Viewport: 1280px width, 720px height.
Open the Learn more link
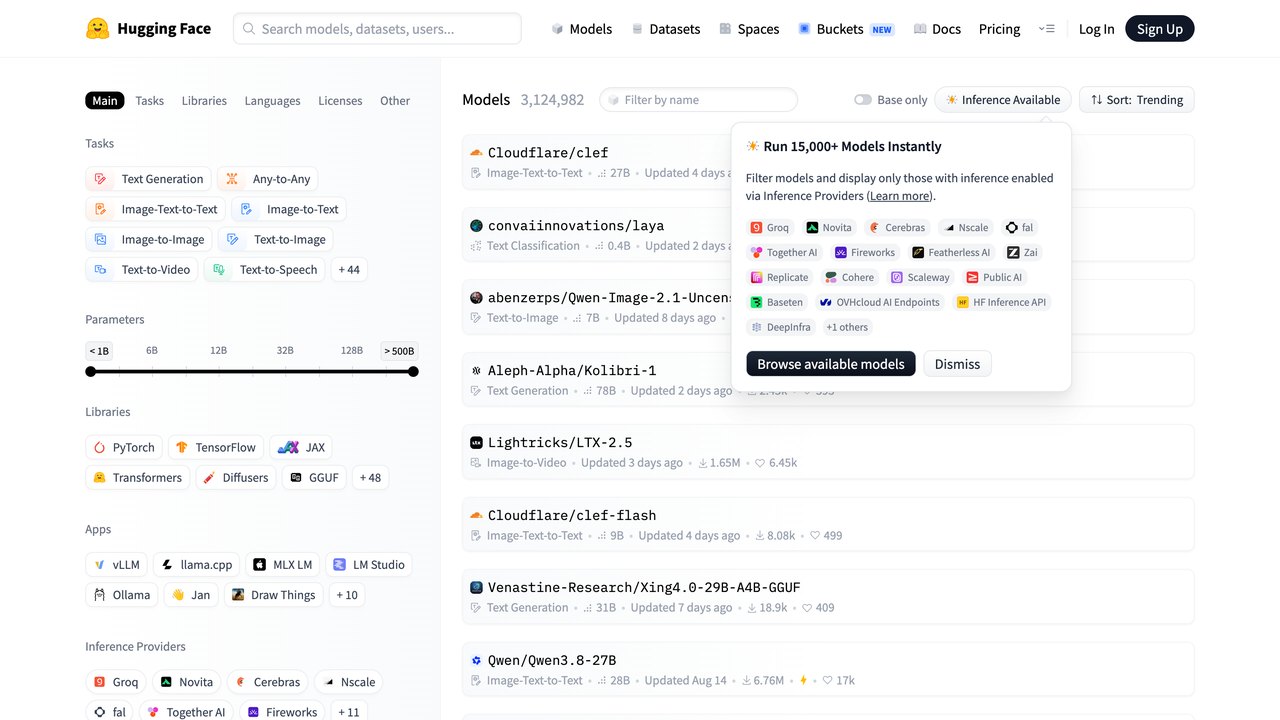tap(900, 196)
